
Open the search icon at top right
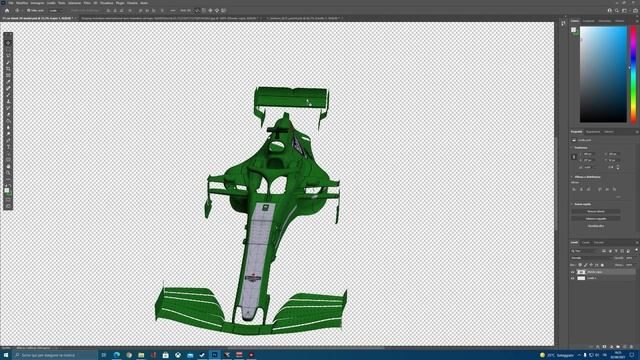coord(617,11)
